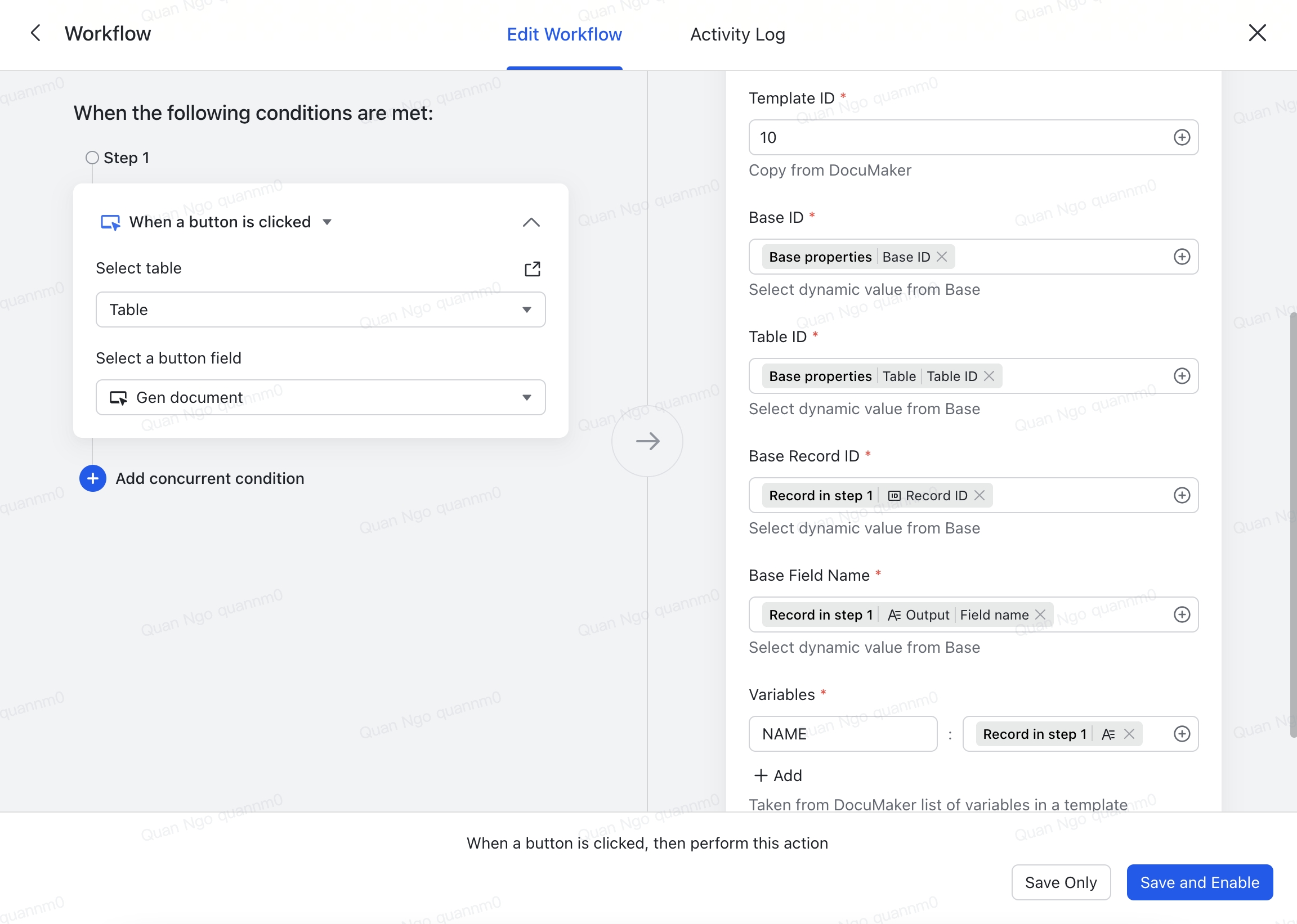
Task: Open the Select table dropdown
Action: (320, 310)
